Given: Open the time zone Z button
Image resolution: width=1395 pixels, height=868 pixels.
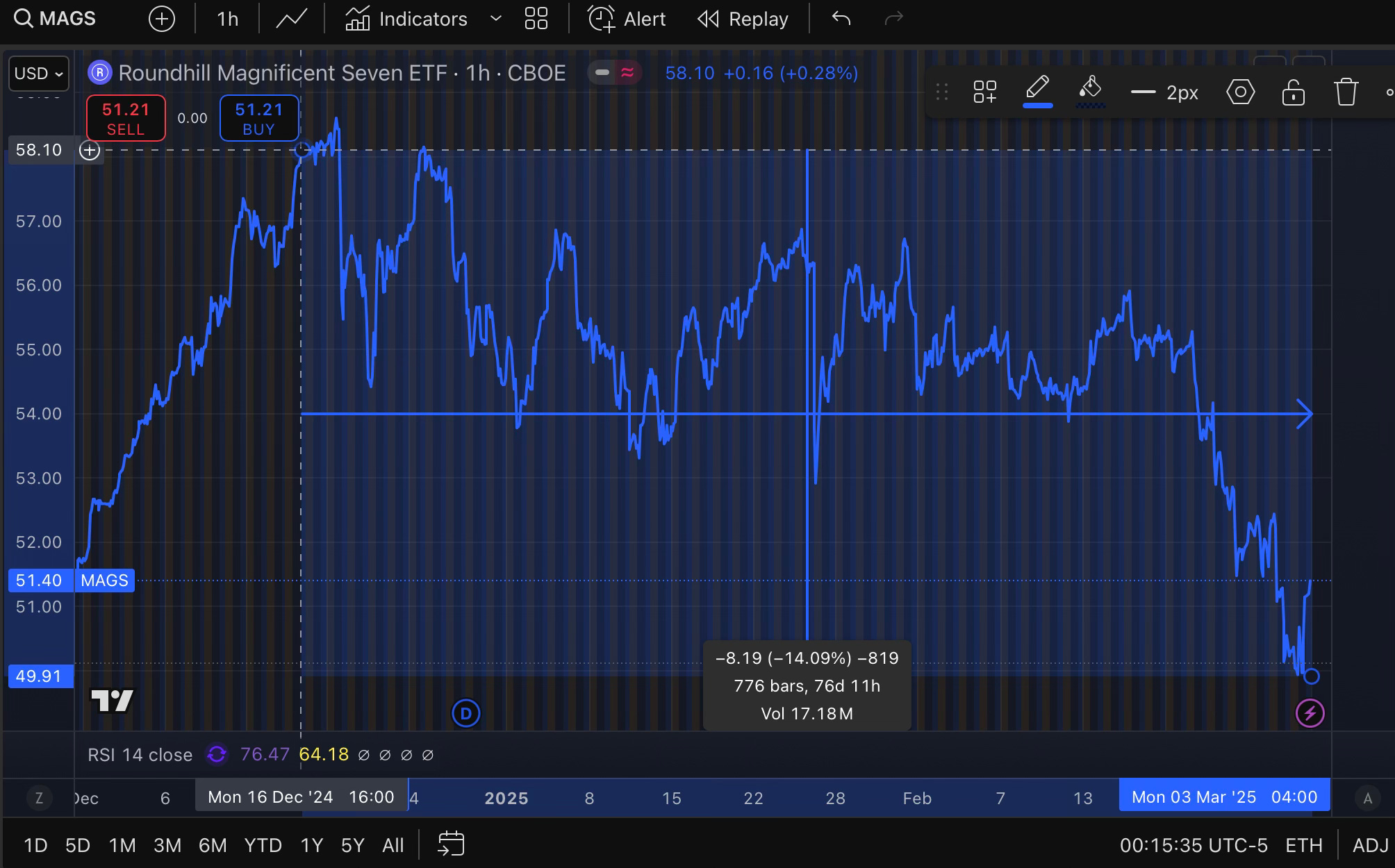Looking at the screenshot, I should [x=39, y=798].
